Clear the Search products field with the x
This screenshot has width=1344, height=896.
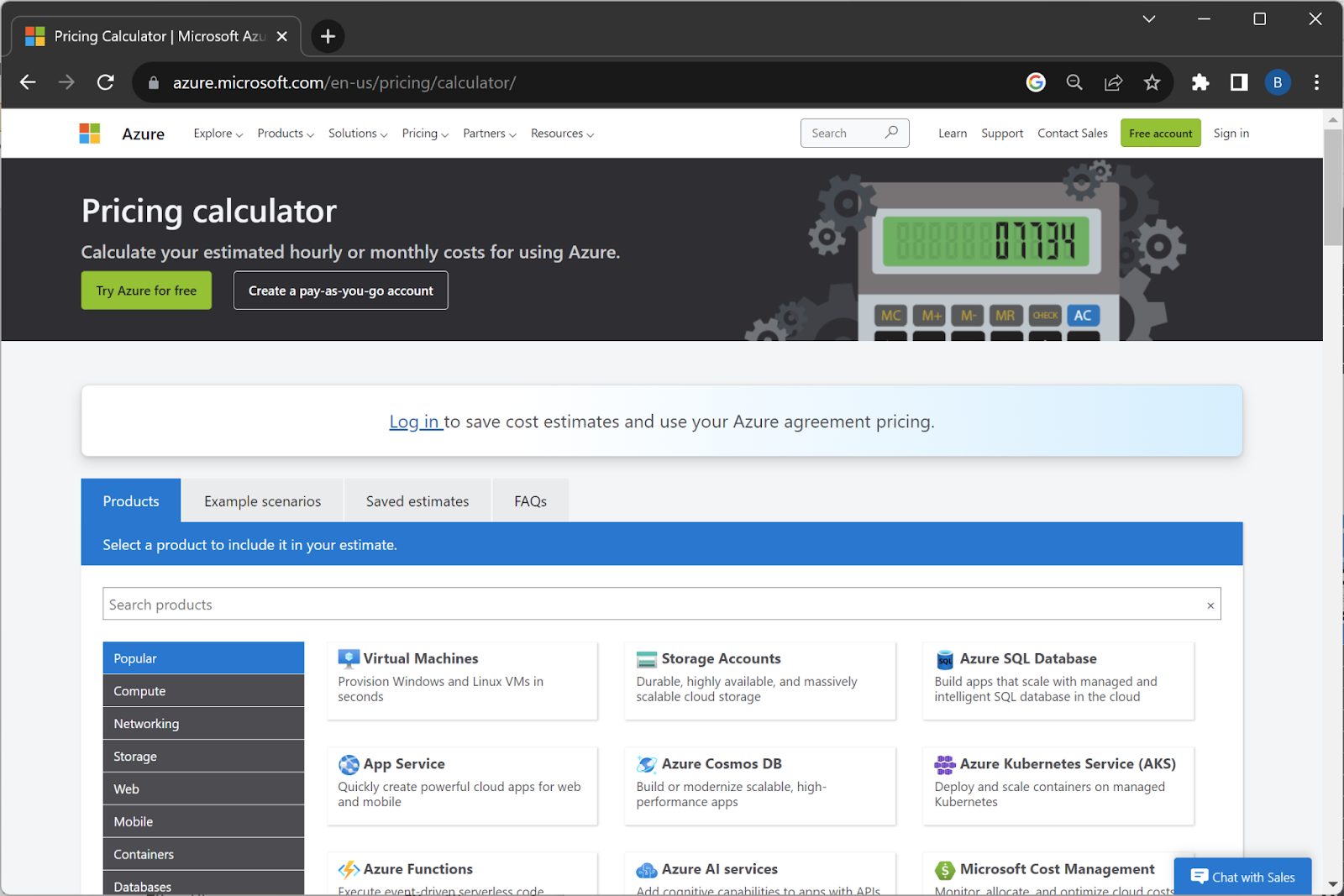click(x=1210, y=604)
